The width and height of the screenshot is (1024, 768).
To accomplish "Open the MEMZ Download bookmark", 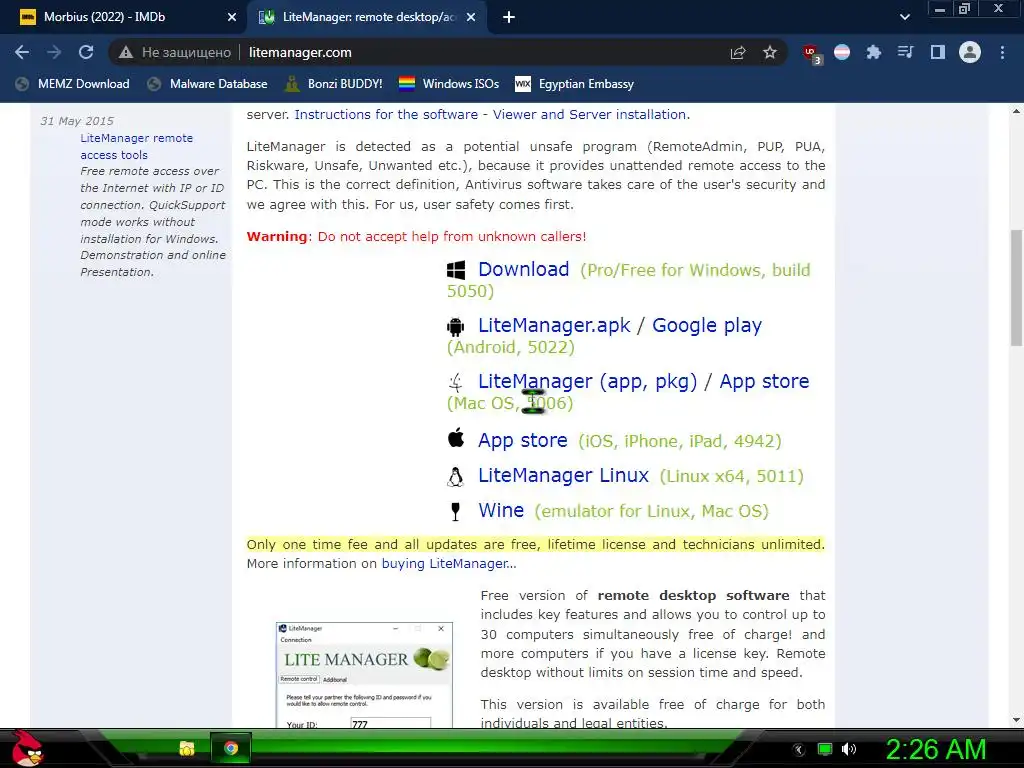I will click(x=73, y=84).
